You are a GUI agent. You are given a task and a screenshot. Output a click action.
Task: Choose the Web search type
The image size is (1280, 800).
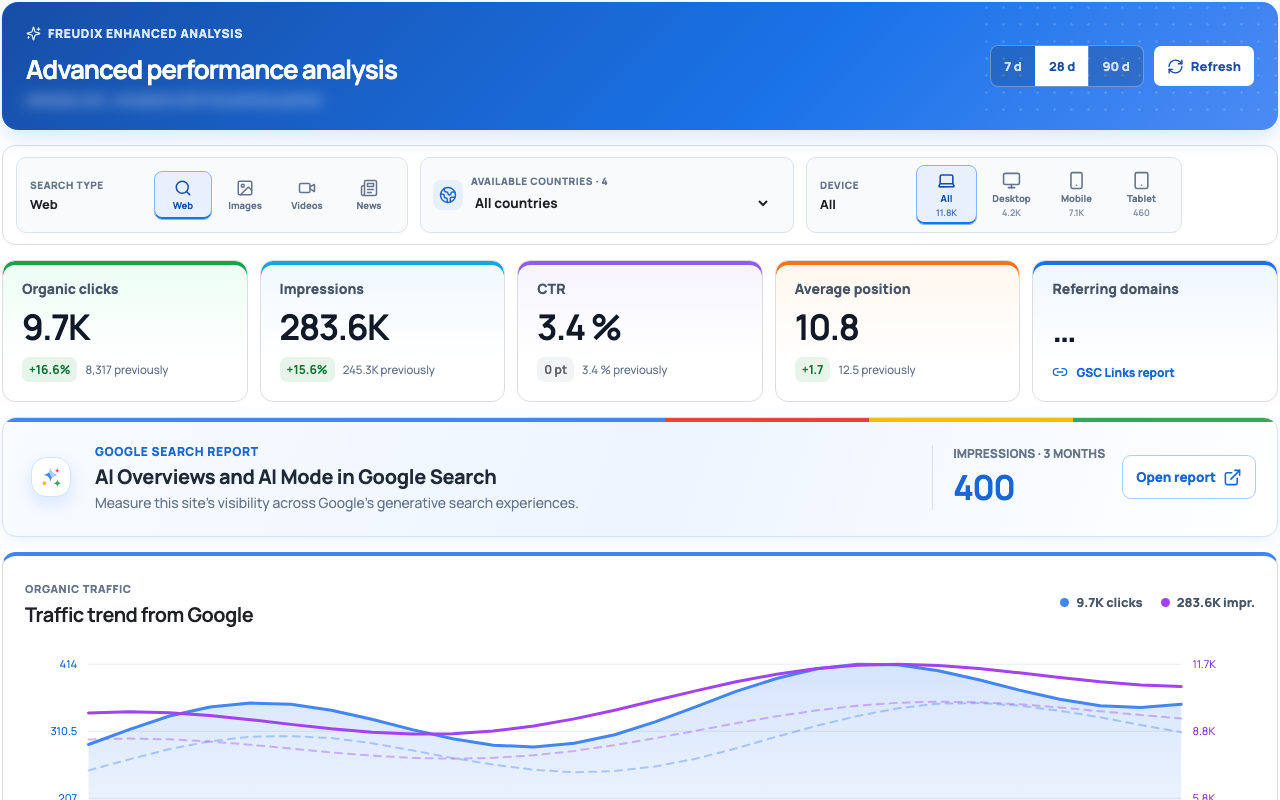point(183,195)
